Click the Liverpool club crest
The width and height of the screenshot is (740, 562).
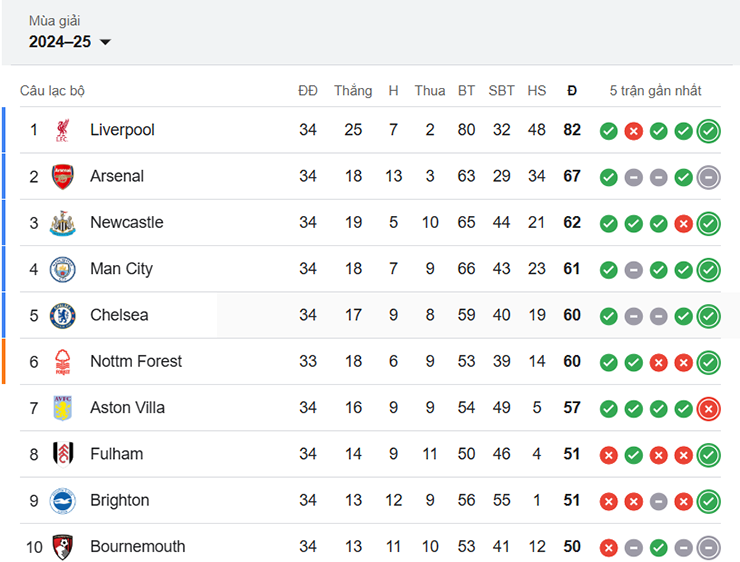(x=63, y=130)
